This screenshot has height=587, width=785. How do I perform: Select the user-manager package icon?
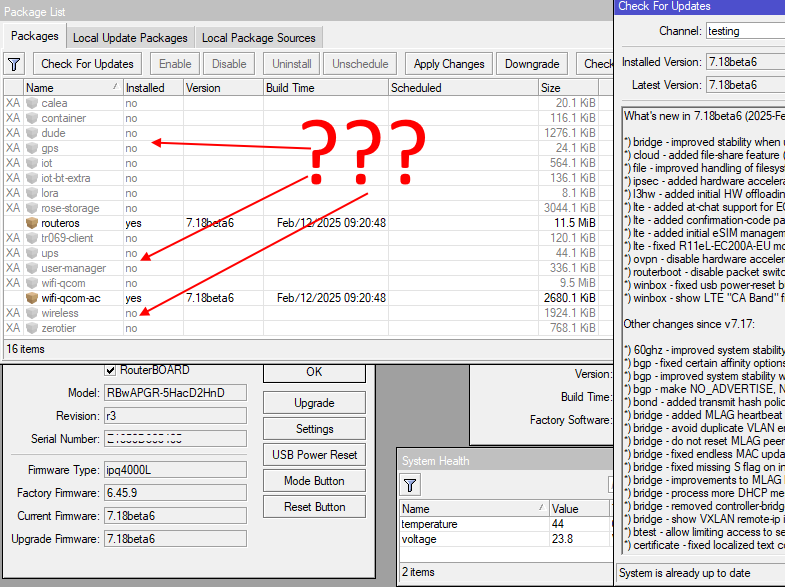click(x=32, y=268)
